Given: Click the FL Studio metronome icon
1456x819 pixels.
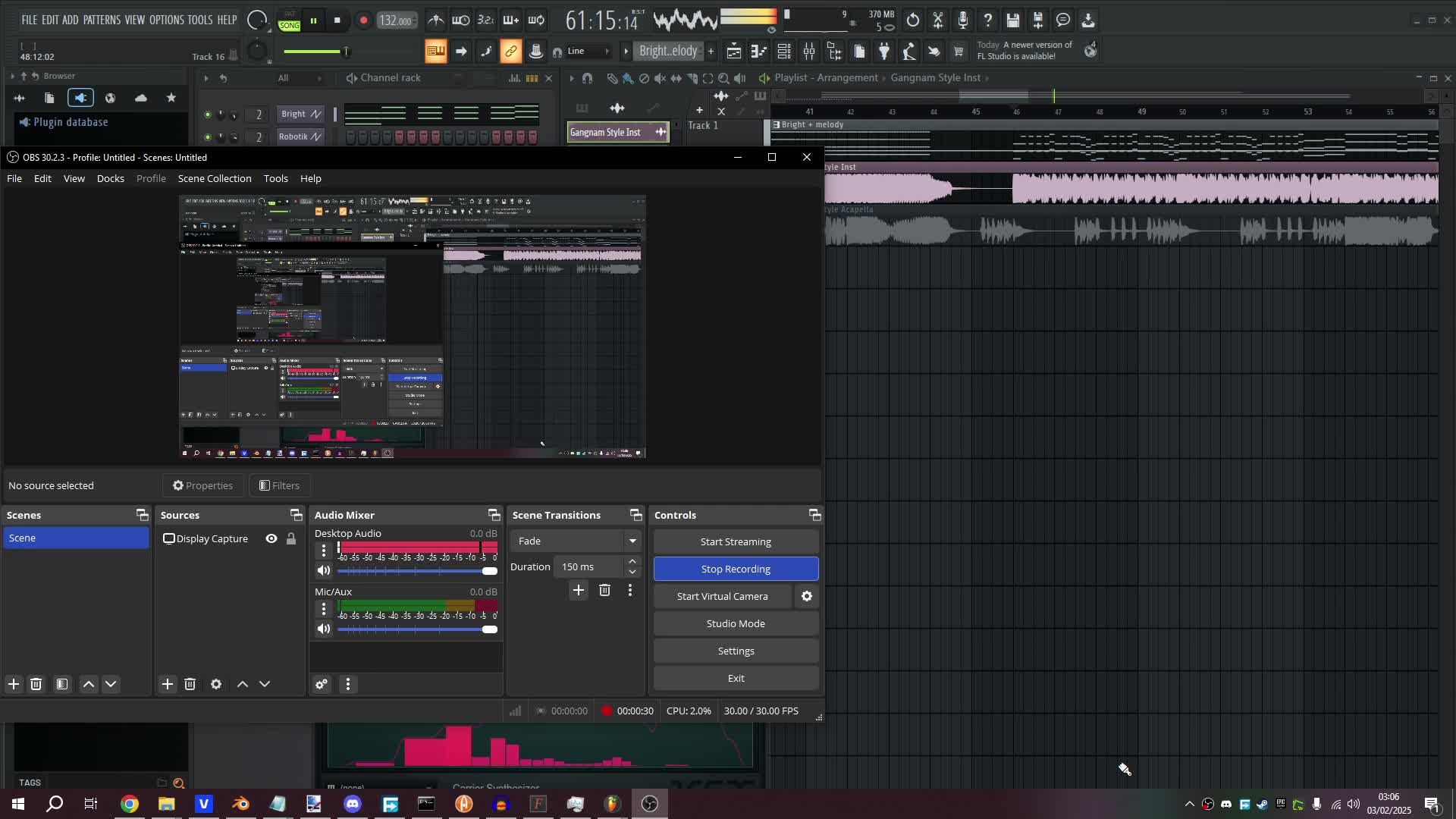Looking at the screenshot, I should [x=435, y=20].
